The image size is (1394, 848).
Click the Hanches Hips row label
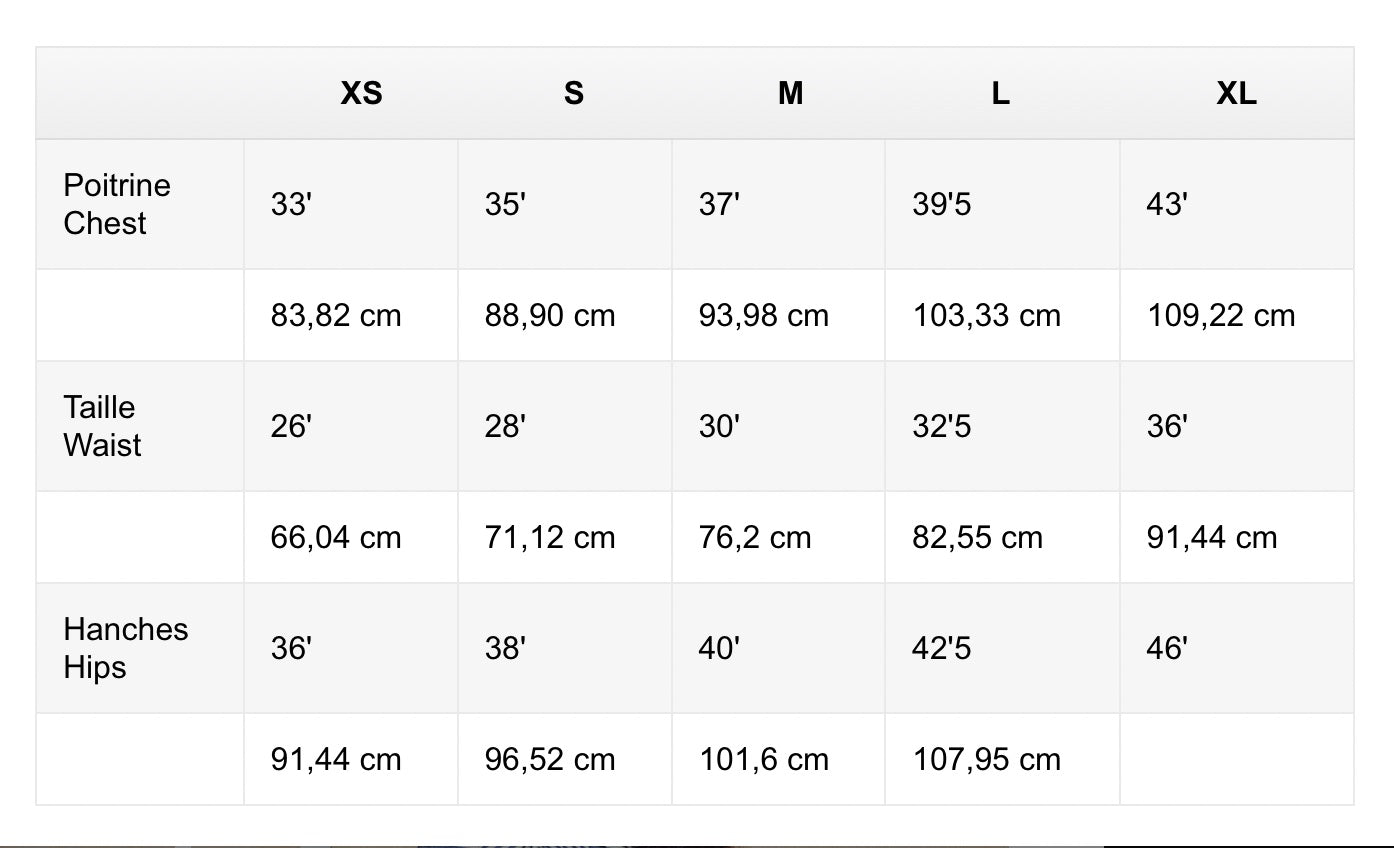point(125,648)
